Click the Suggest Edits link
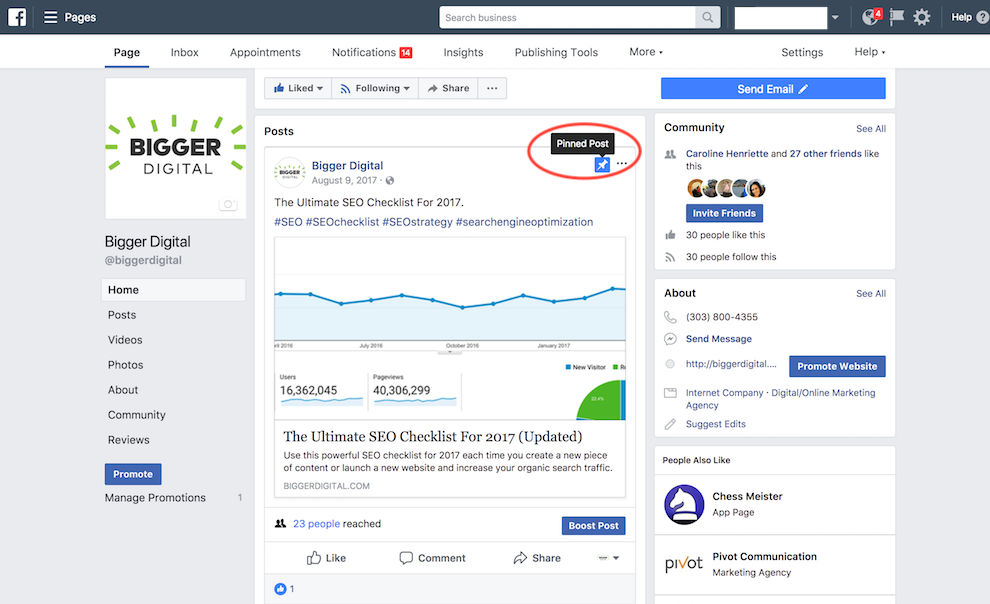This screenshot has width=990, height=604. coord(715,424)
